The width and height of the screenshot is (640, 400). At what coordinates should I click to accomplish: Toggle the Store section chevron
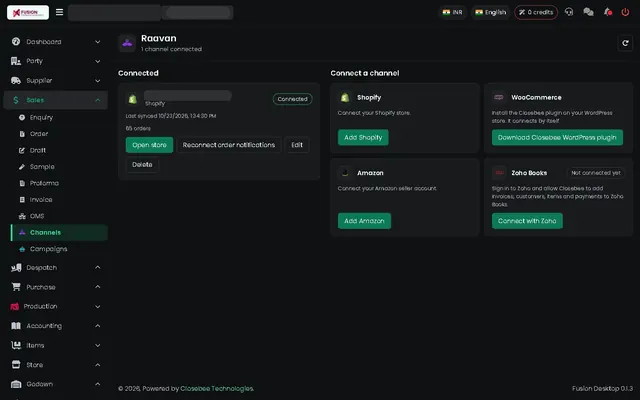98,364
